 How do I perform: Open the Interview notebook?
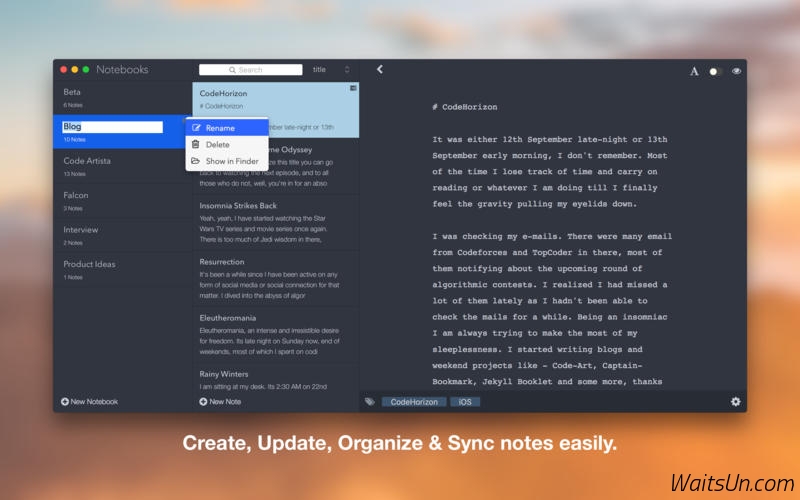(x=122, y=235)
